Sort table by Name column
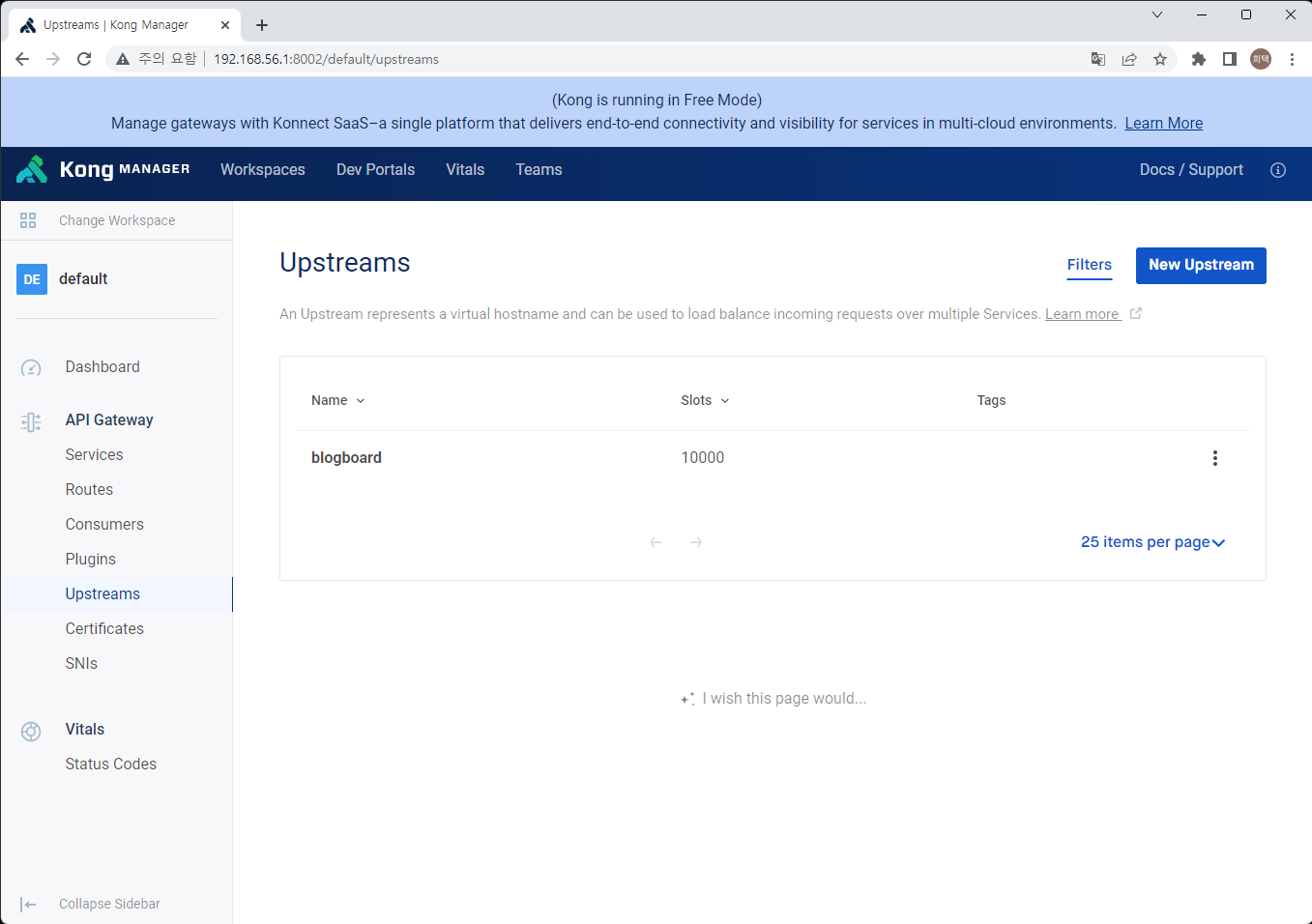The height and width of the screenshot is (924, 1312). click(x=338, y=400)
